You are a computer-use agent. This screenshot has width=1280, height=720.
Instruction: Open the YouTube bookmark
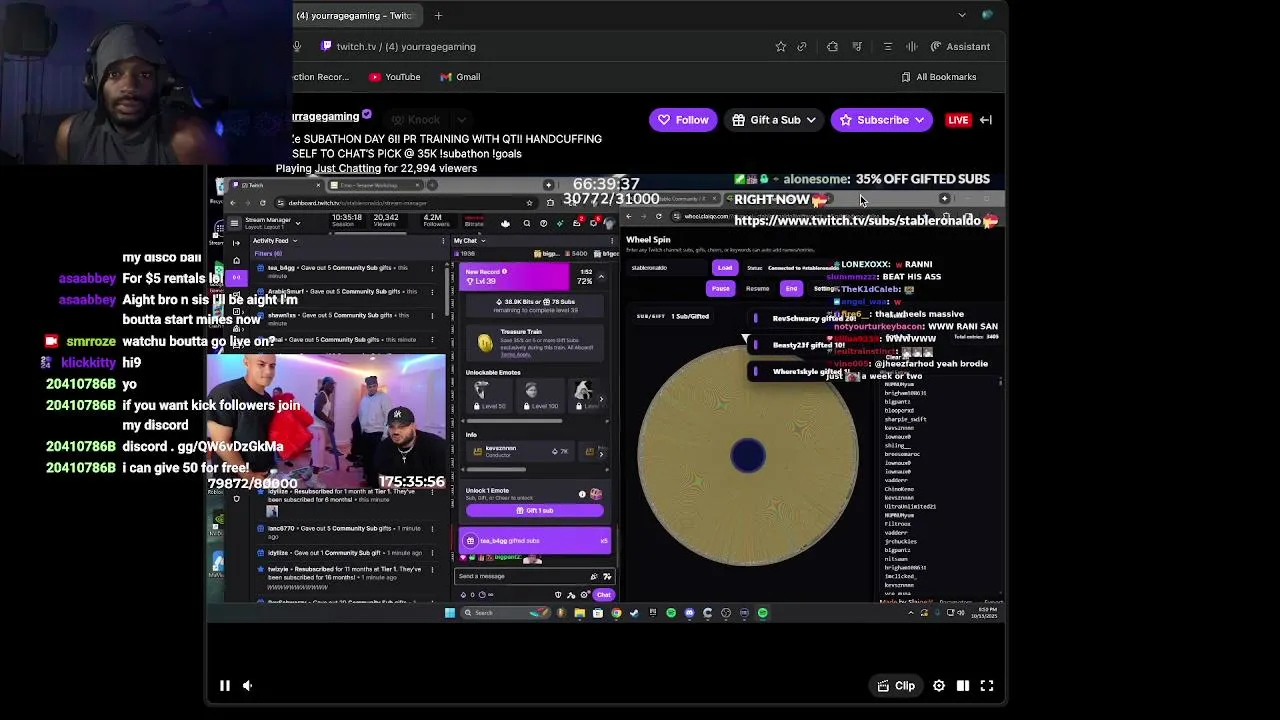coord(395,77)
